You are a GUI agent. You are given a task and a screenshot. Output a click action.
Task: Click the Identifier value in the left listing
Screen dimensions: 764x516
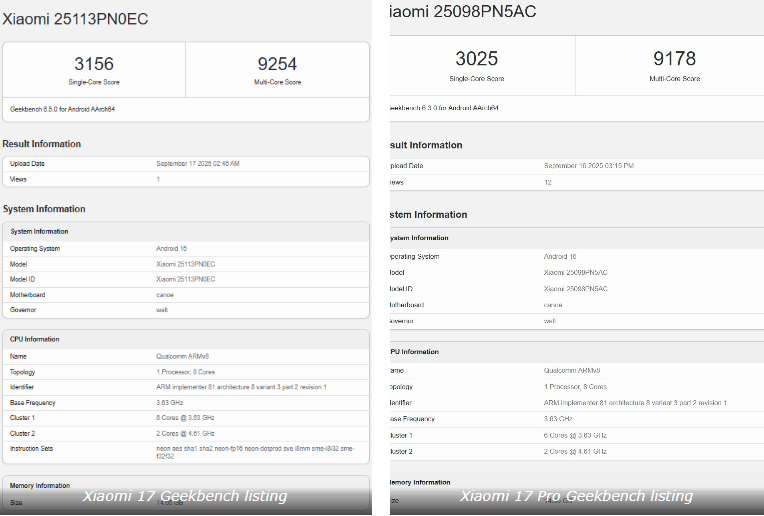click(240, 386)
